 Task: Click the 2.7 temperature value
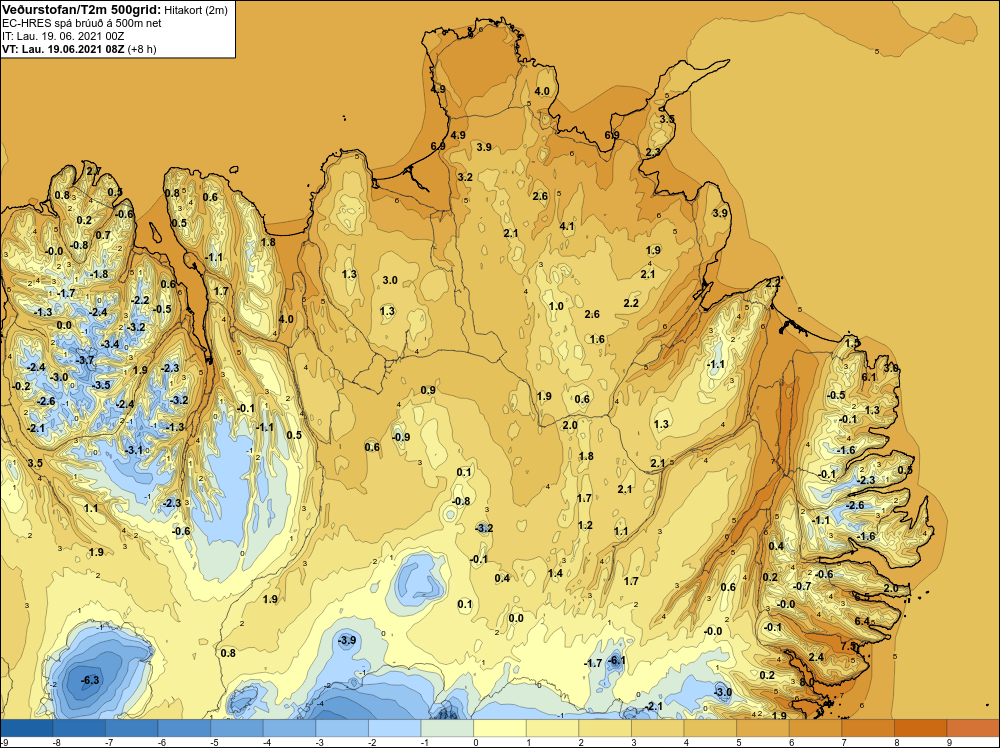coord(94,170)
